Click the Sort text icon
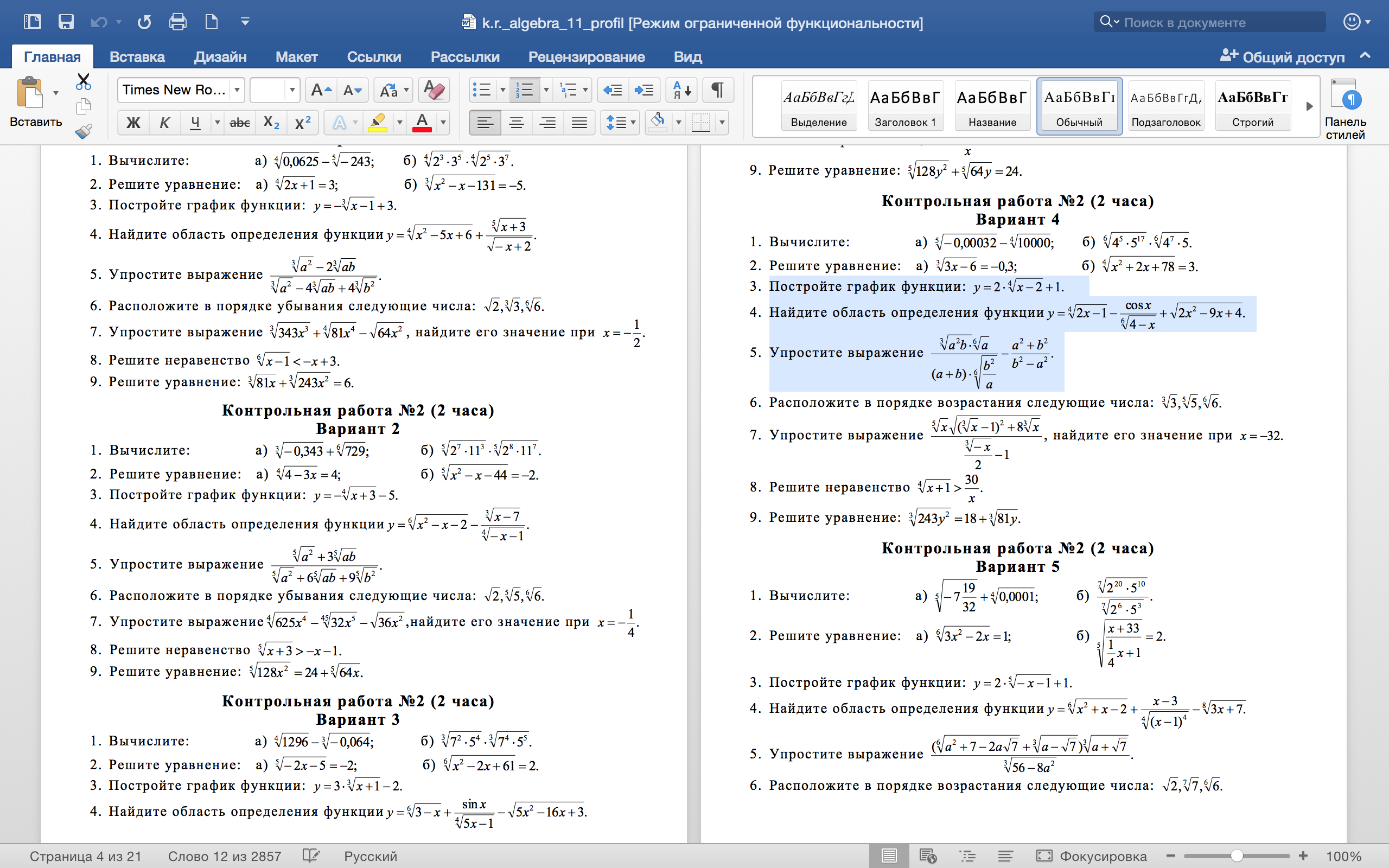 pyautogui.click(x=681, y=90)
